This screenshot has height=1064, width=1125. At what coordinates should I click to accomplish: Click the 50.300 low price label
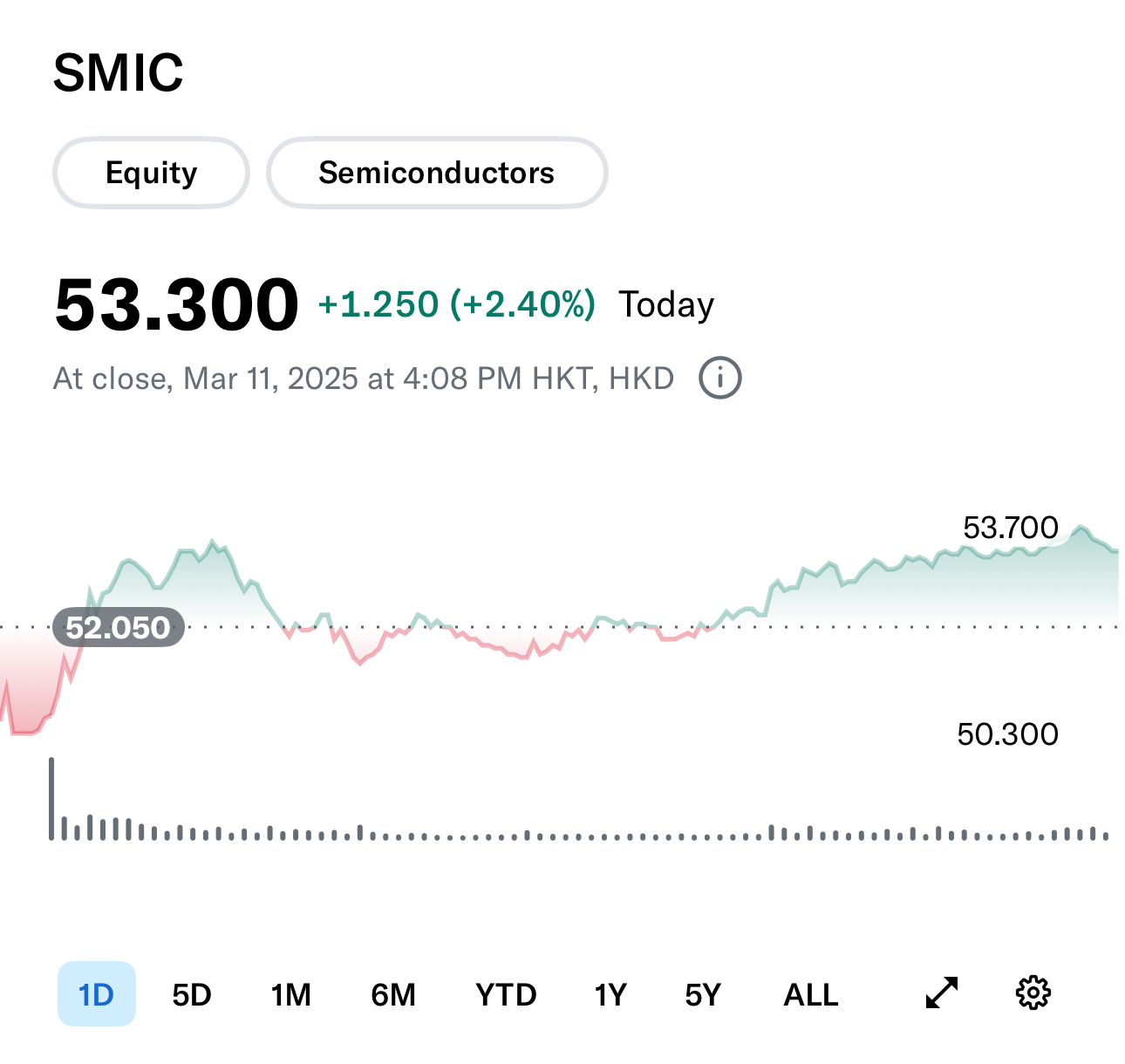[x=1007, y=734]
